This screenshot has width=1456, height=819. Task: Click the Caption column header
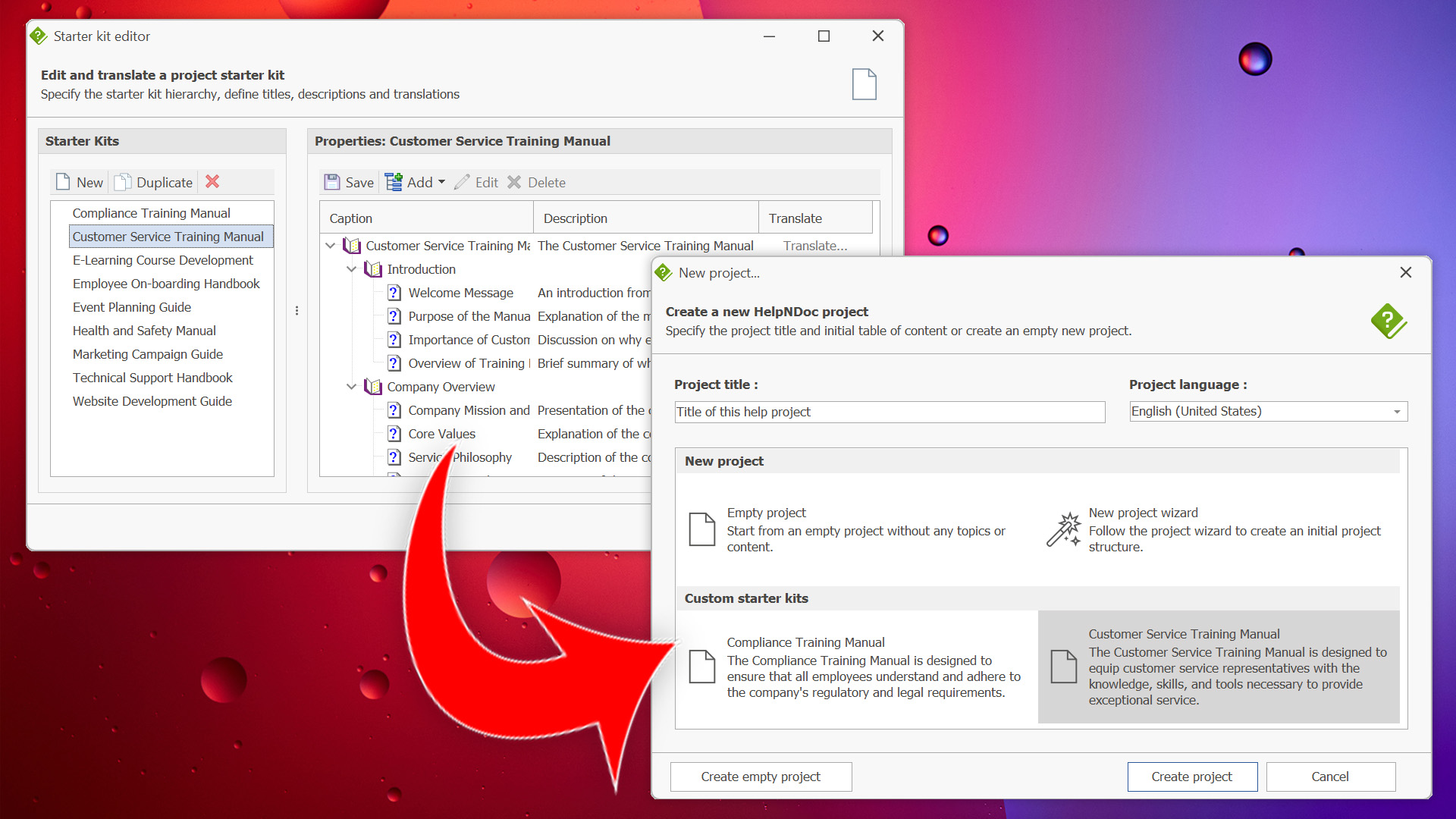pos(427,218)
